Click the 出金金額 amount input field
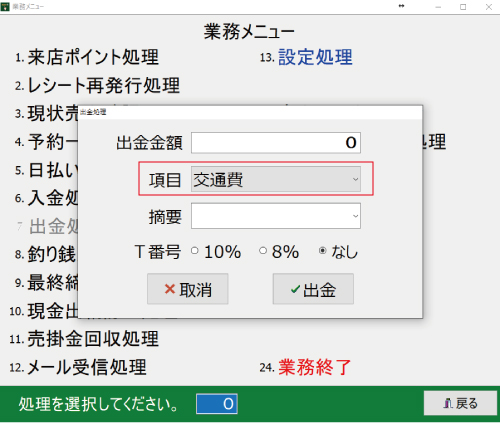 276,143
